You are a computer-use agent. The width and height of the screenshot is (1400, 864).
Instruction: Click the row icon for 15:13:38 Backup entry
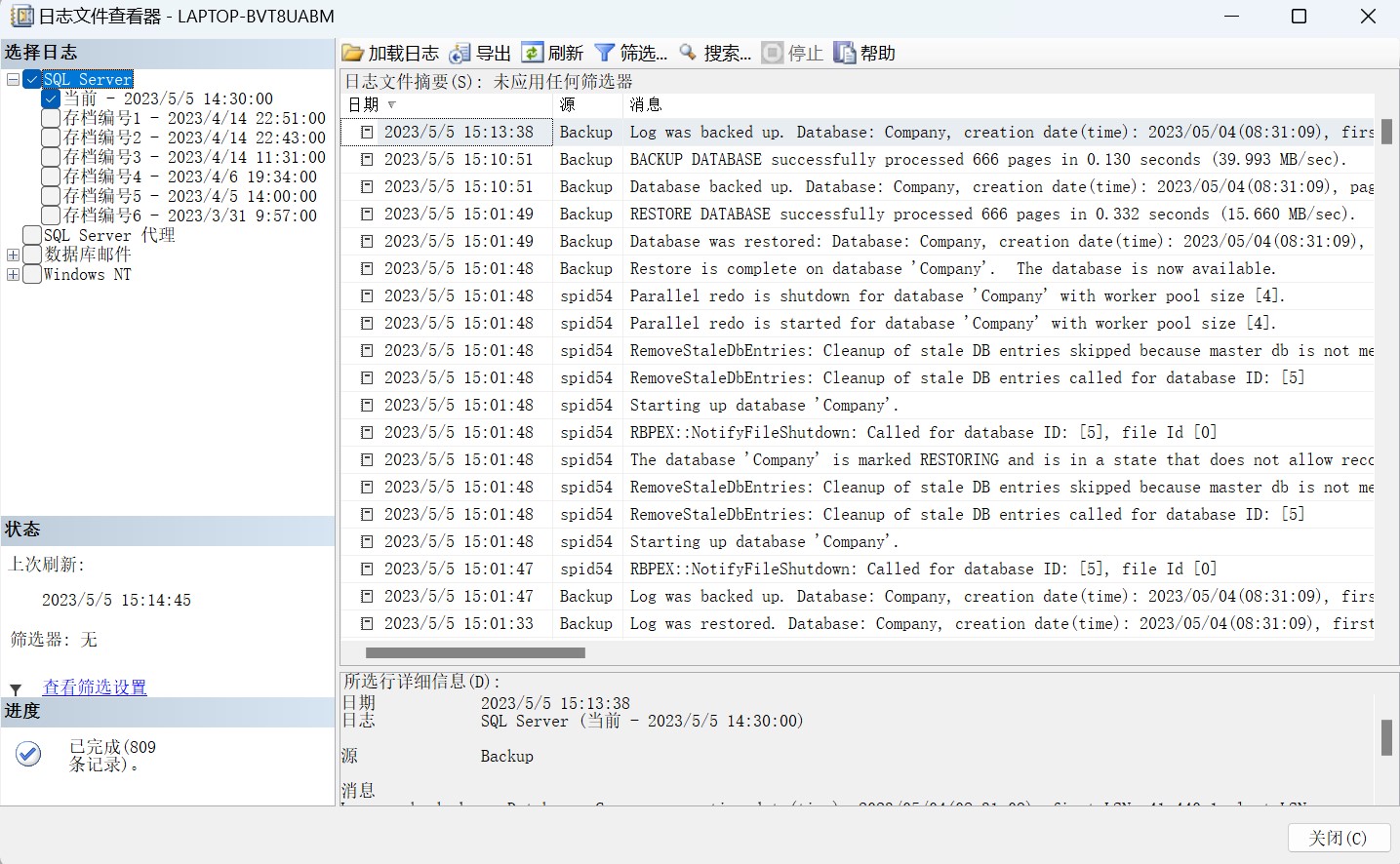(367, 132)
